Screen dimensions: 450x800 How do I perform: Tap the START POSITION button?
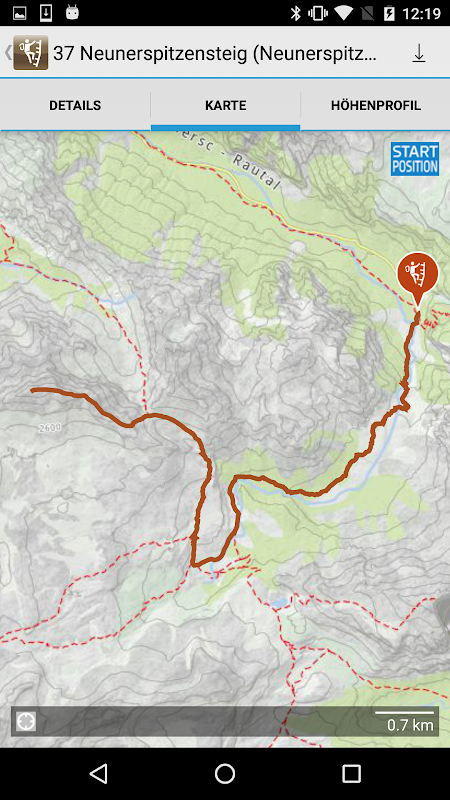tap(415, 159)
